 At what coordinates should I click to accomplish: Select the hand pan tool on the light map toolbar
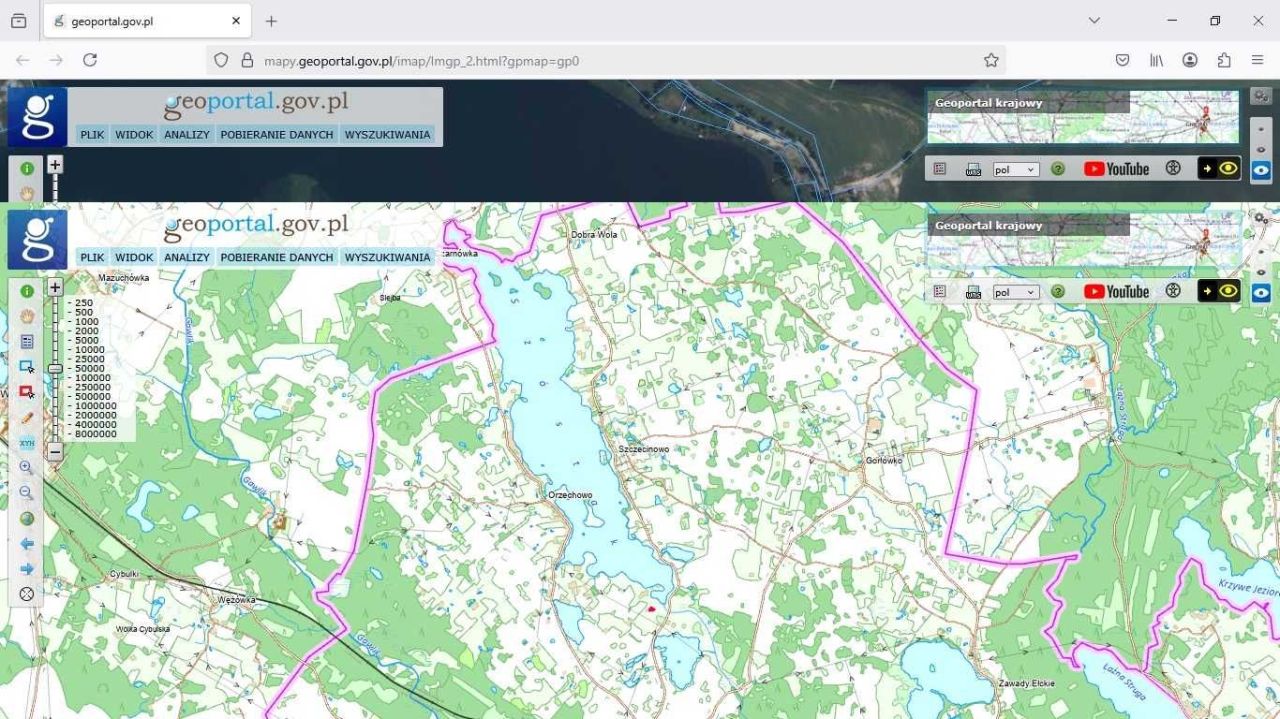coord(27,316)
